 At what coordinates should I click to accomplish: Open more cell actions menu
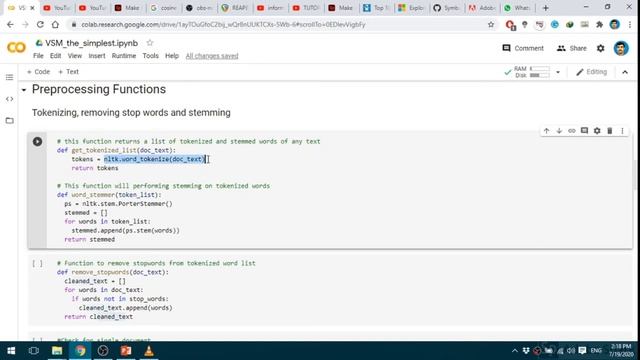(x=622, y=131)
